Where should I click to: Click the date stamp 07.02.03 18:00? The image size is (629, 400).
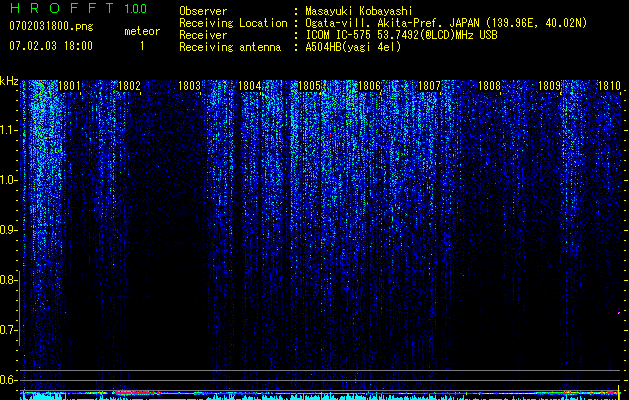[51, 46]
